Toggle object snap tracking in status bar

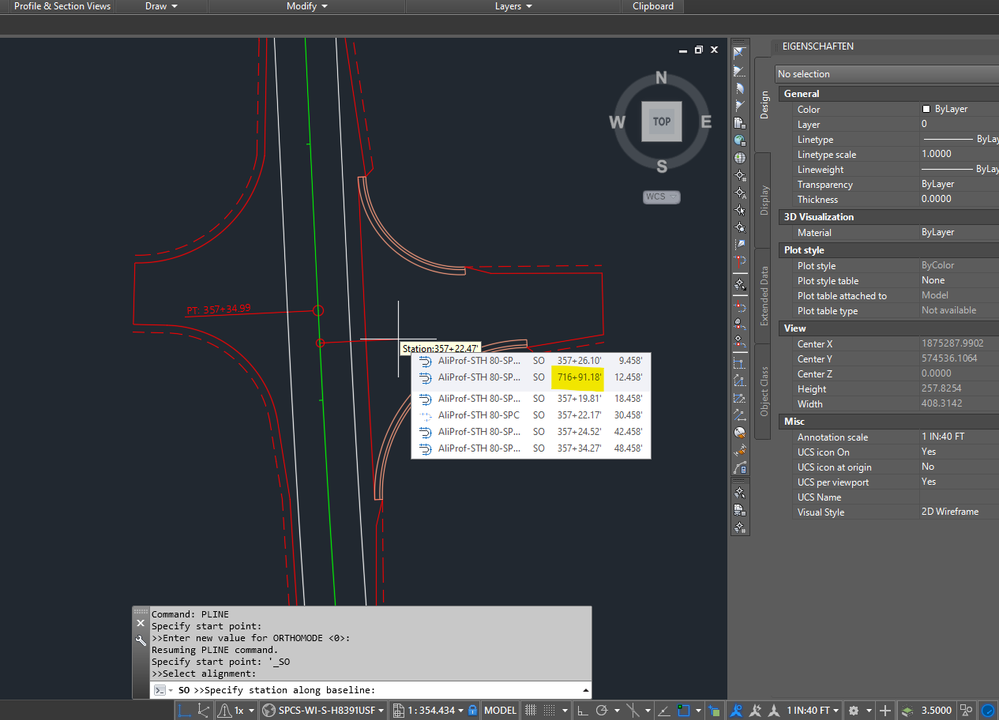point(664,710)
